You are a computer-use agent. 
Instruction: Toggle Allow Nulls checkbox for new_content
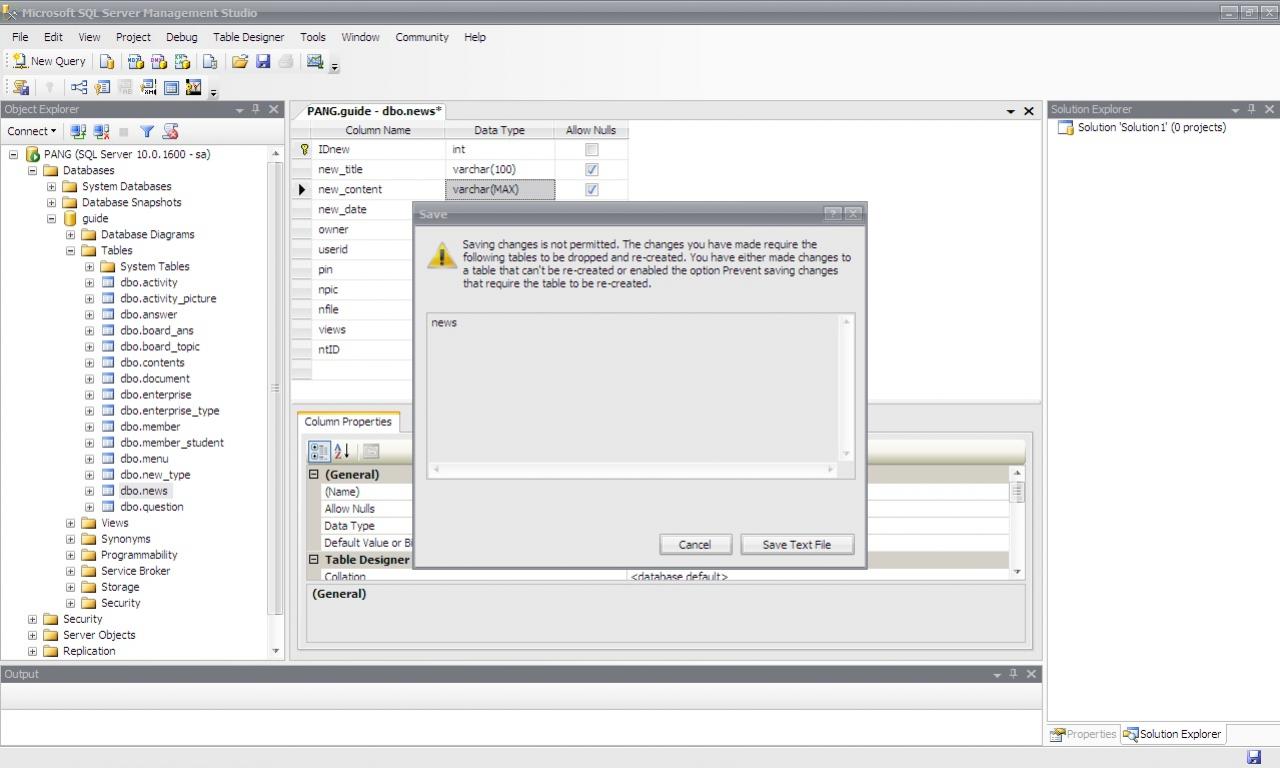click(591, 189)
